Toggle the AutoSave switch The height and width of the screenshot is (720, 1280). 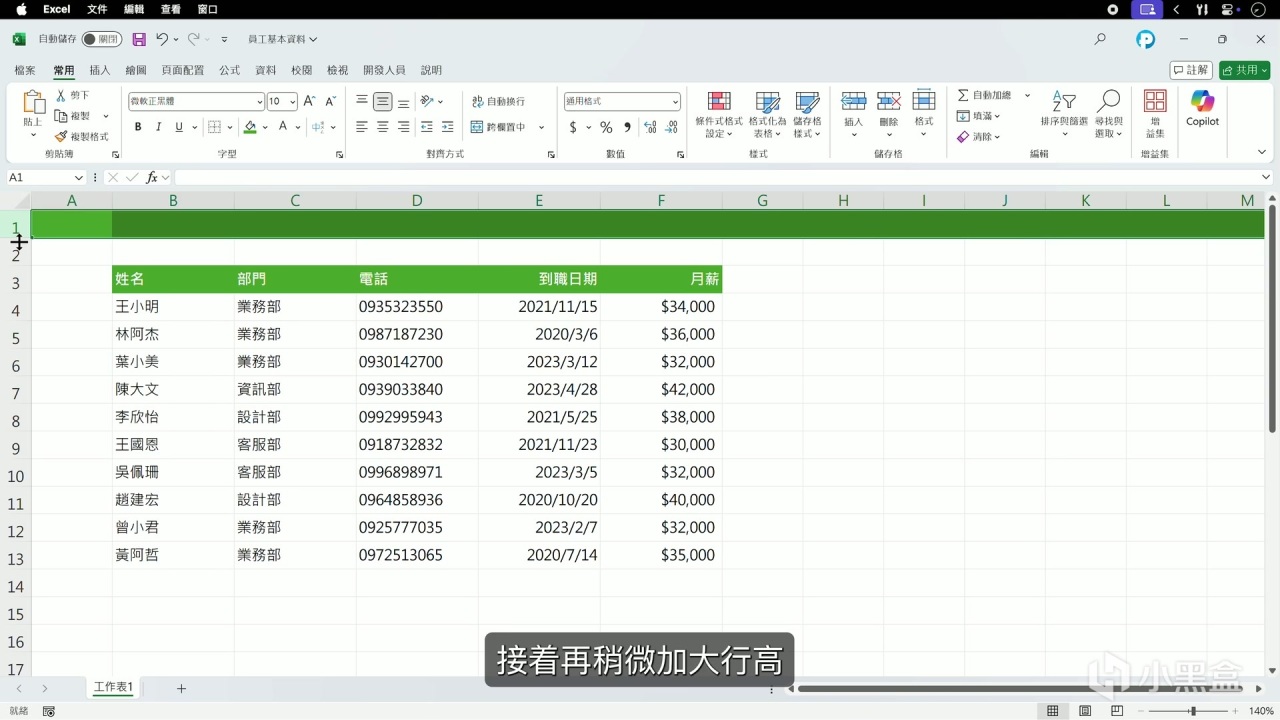[102, 39]
